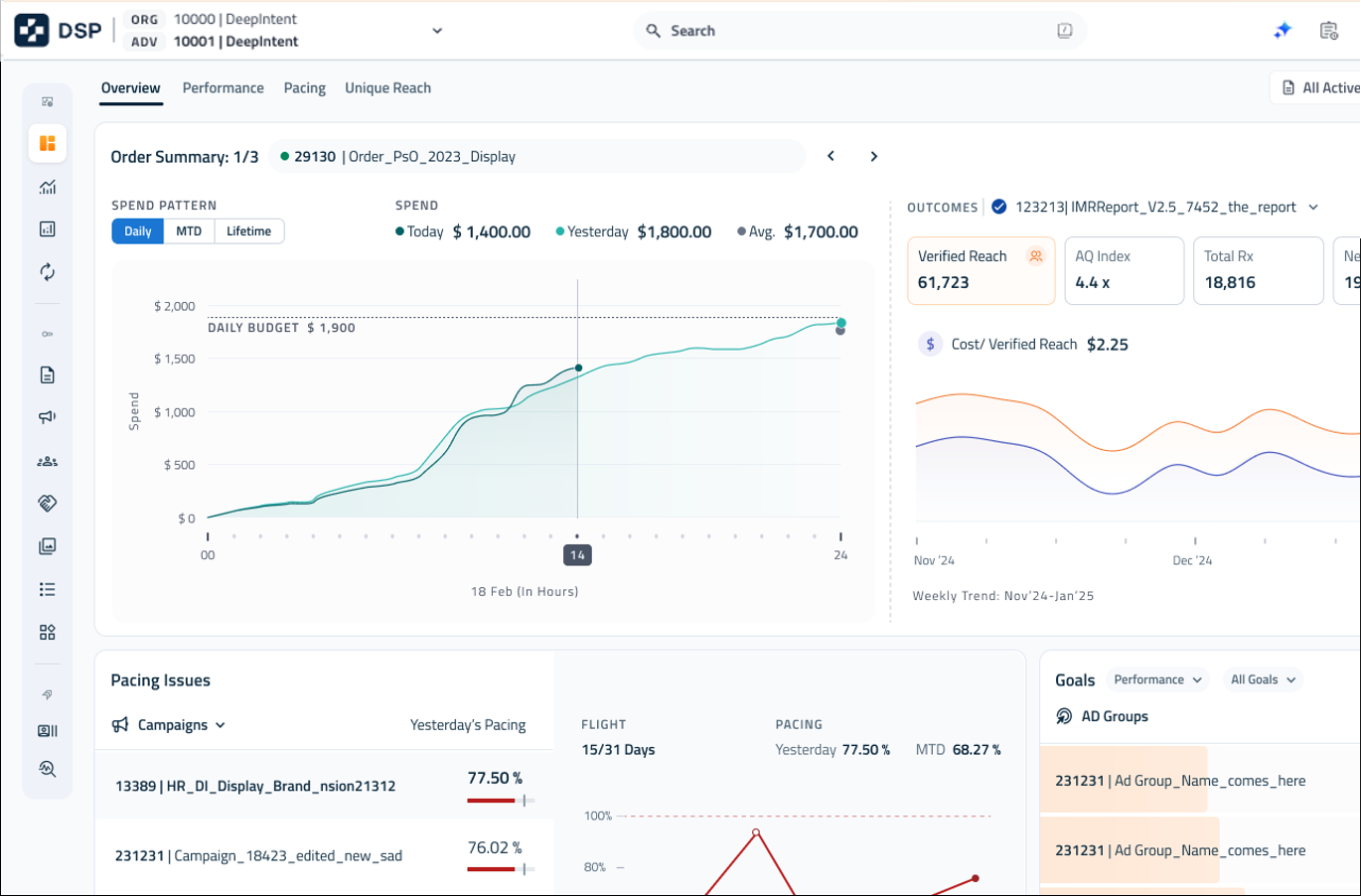
Task: Click the small key-like sidebar icon
Action: pos(48,335)
